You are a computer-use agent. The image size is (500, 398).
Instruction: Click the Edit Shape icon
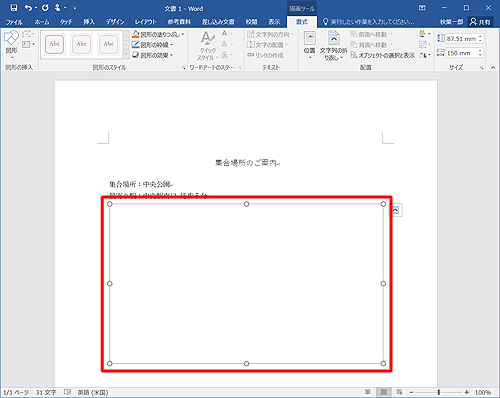pos(26,34)
